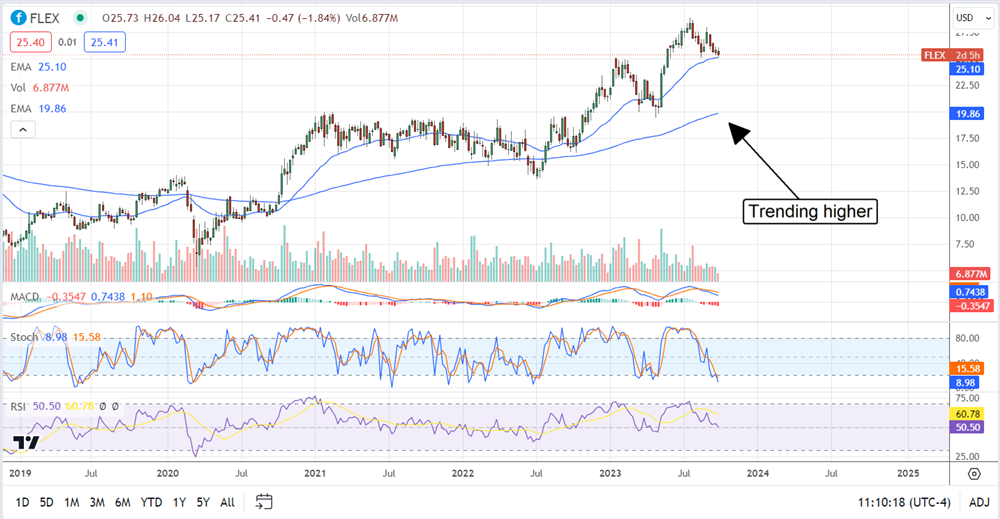Click the blue 25.41 buy price button
Image resolution: width=1000 pixels, height=519 pixels.
(x=106, y=42)
